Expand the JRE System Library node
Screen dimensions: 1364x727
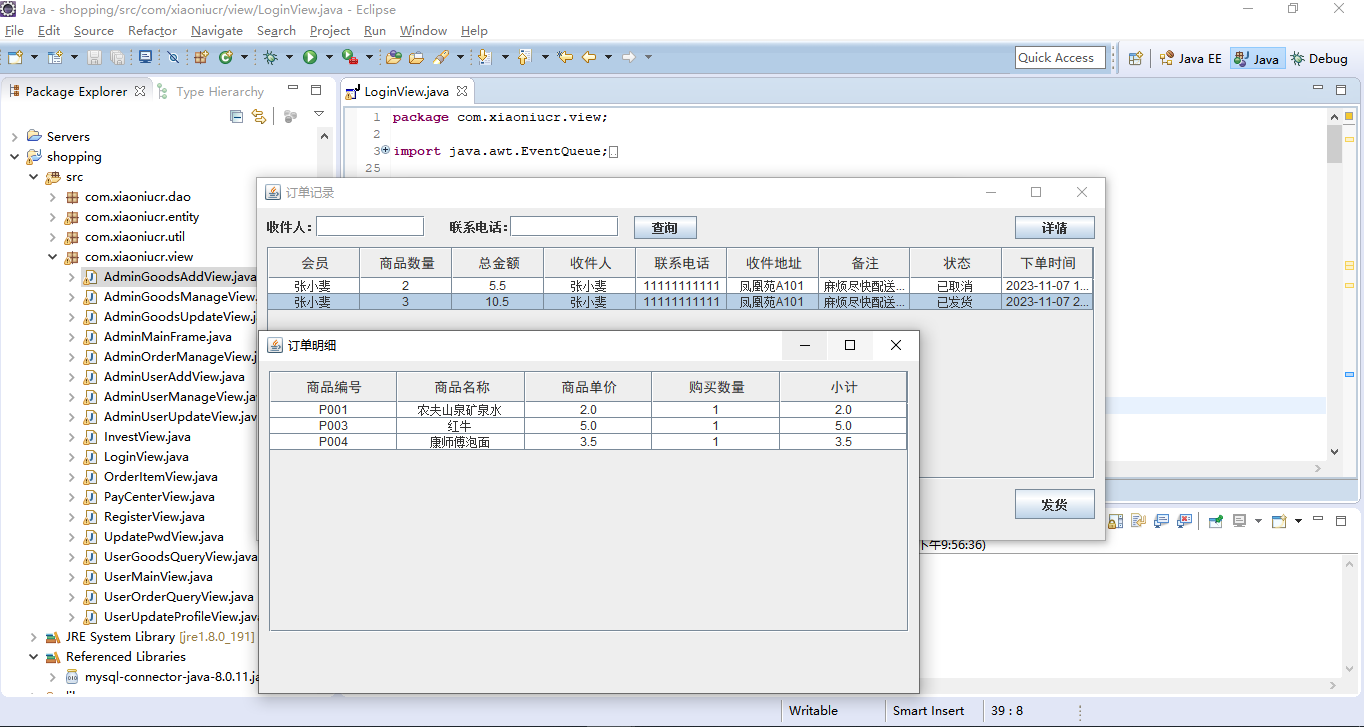33,637
